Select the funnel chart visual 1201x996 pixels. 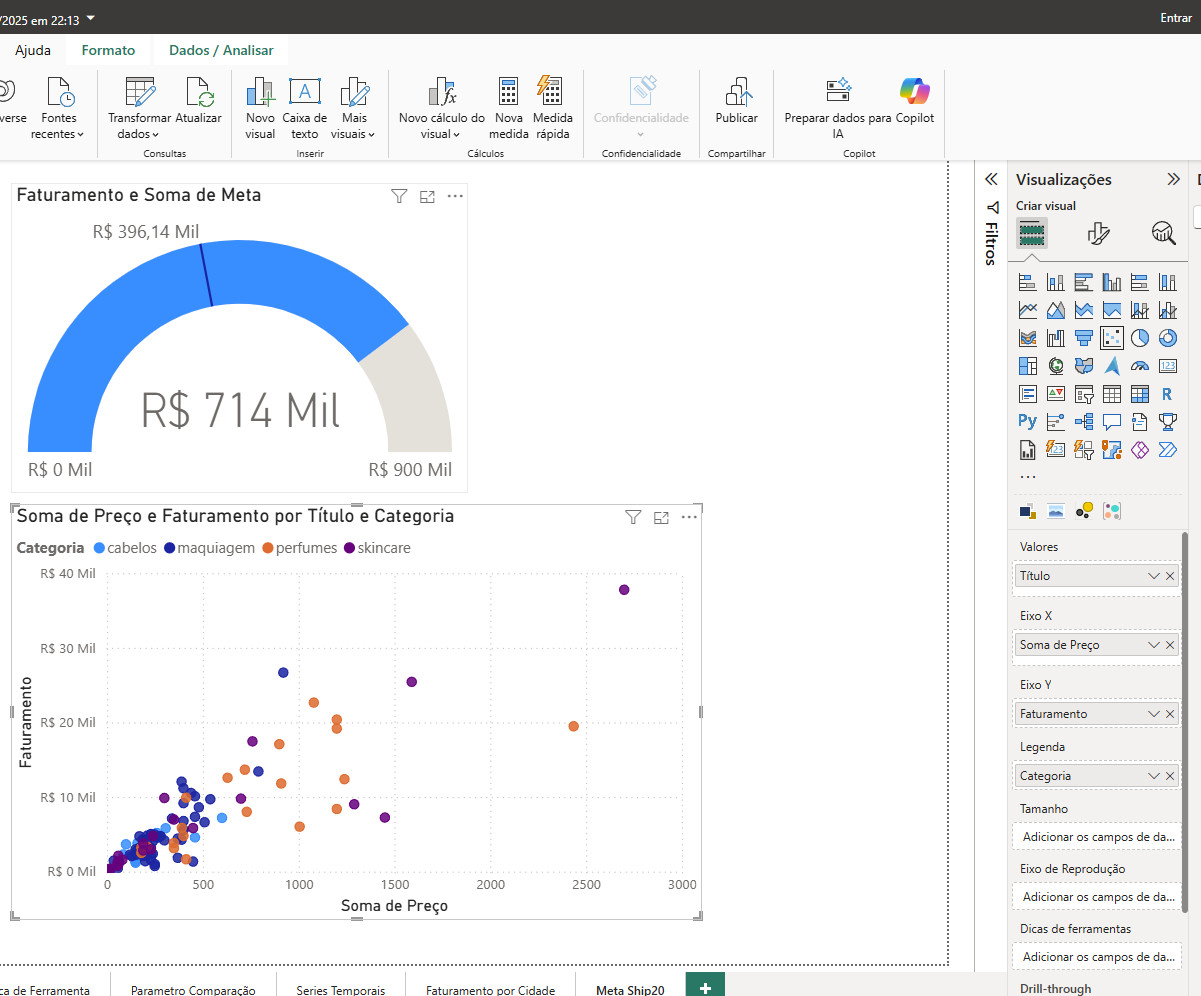[1084, 338]
